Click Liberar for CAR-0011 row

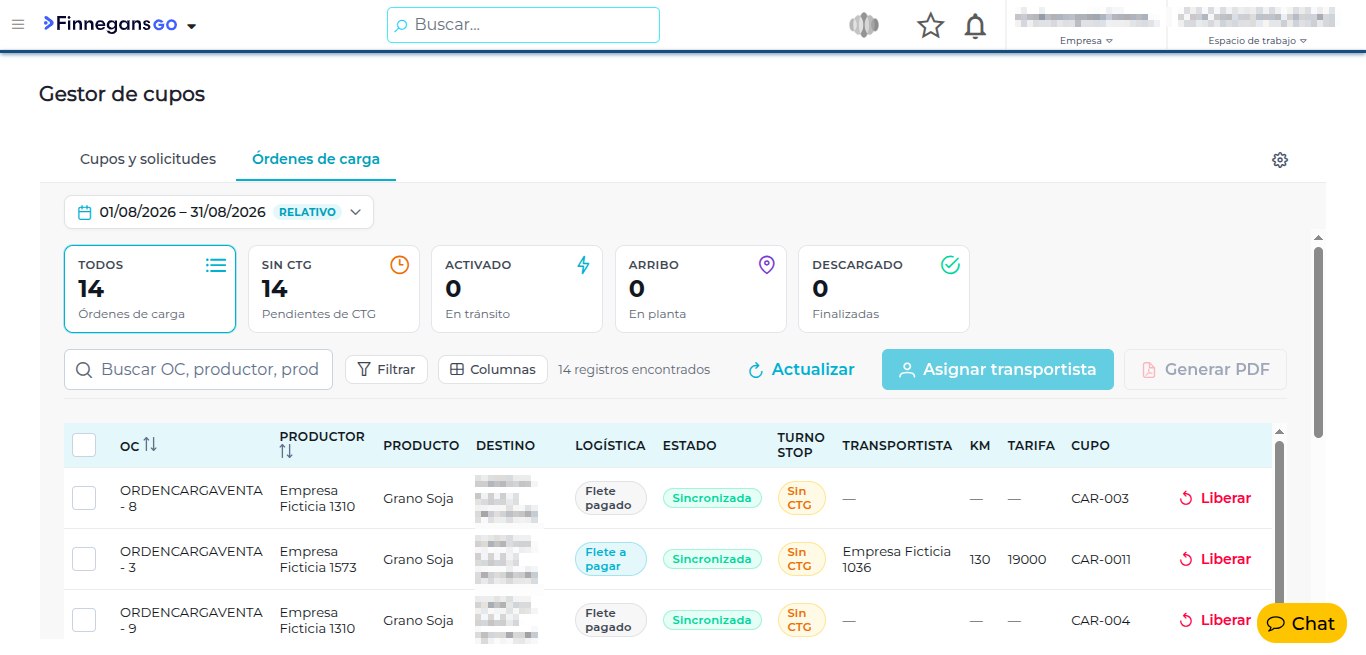(1215, 559)
